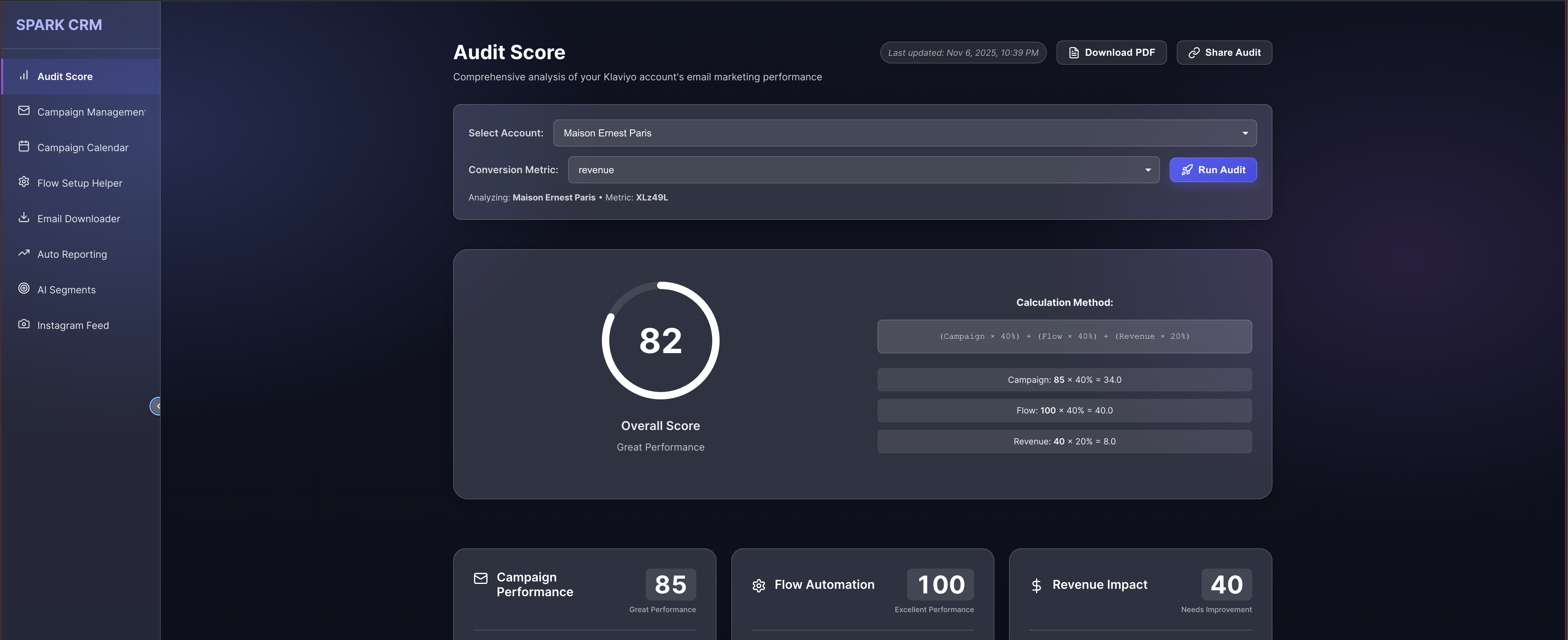Open the Audit Score section icon
Screen dimensions: 1568x640
(24, 75)
